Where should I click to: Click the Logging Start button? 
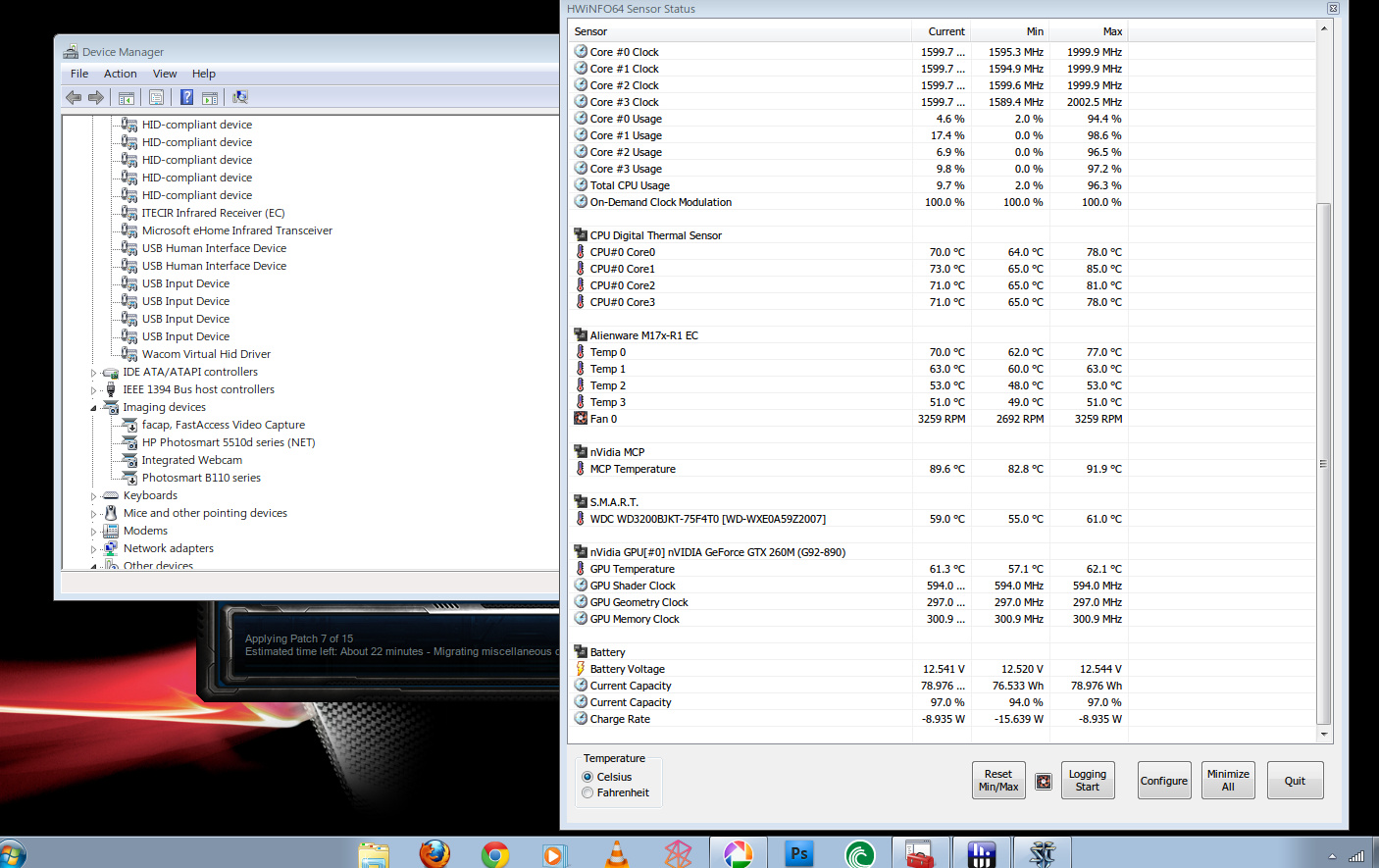tap(1088, 781)
